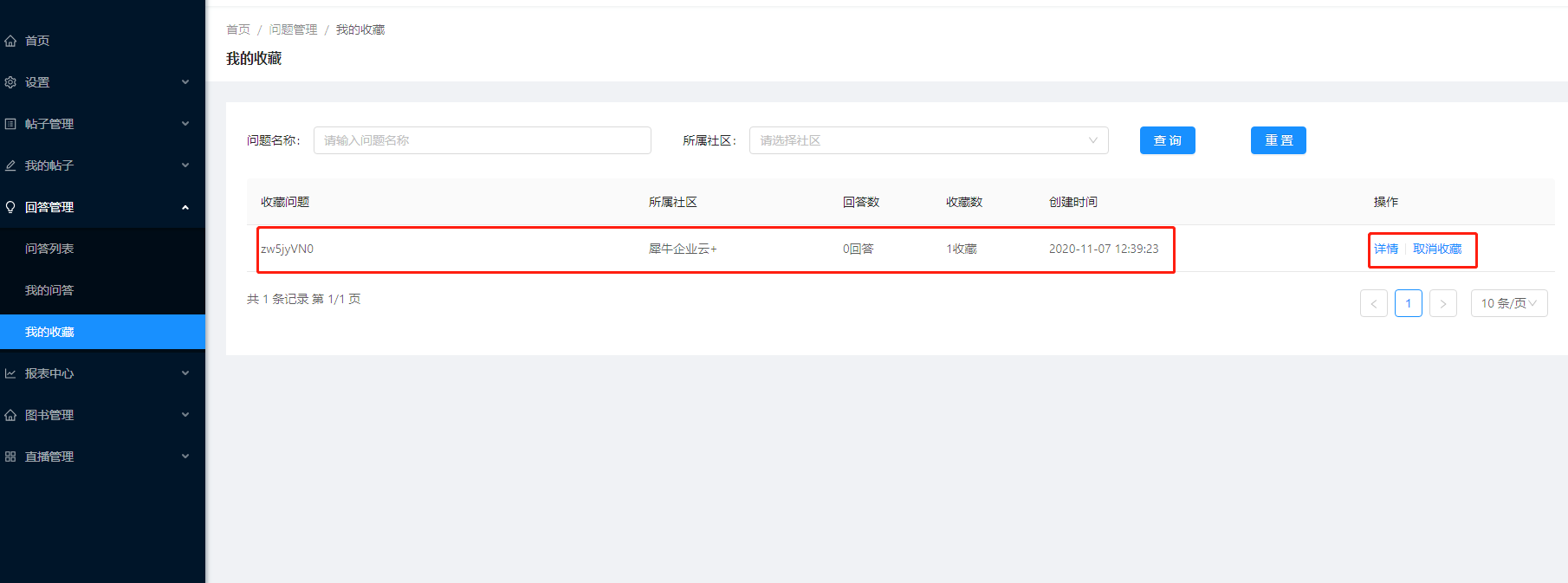Open 我的问答 submenu item
This screenshot has height=583, width=1568.
(49, 290)
